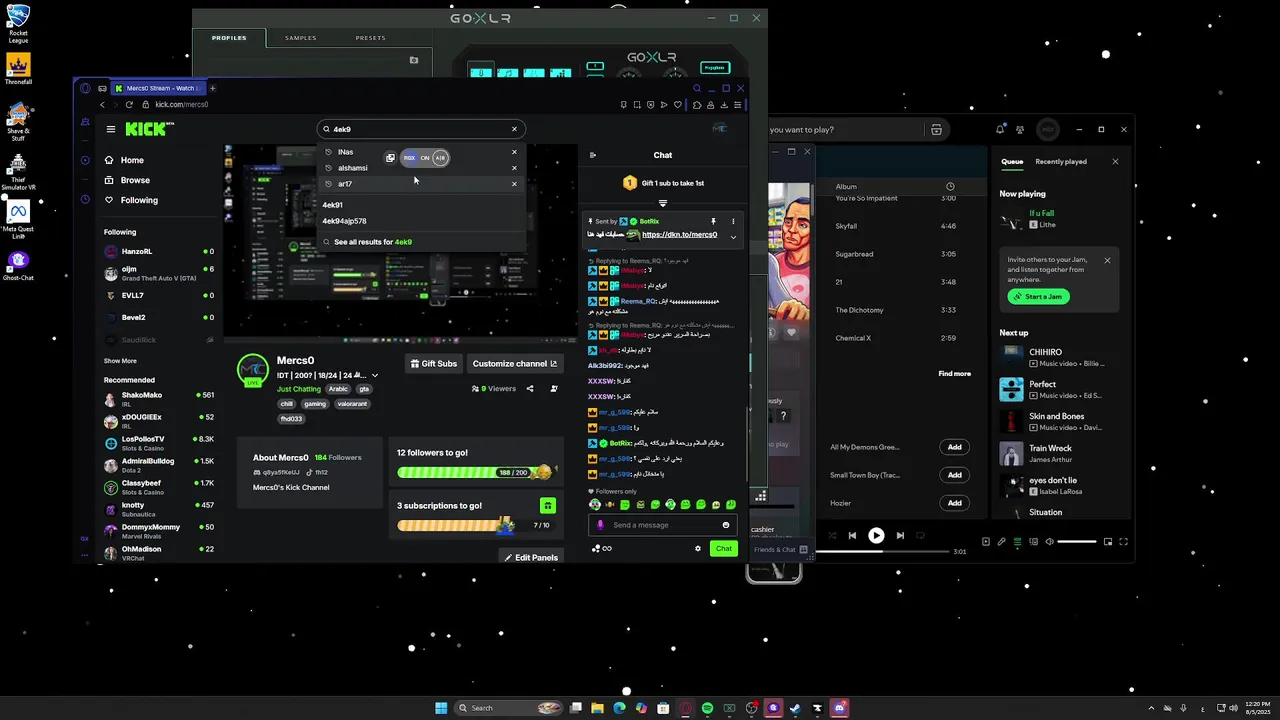Open Browse in Kick sidebar
This screenshot has height=720, width=1280.
click(x=128, y=180)
